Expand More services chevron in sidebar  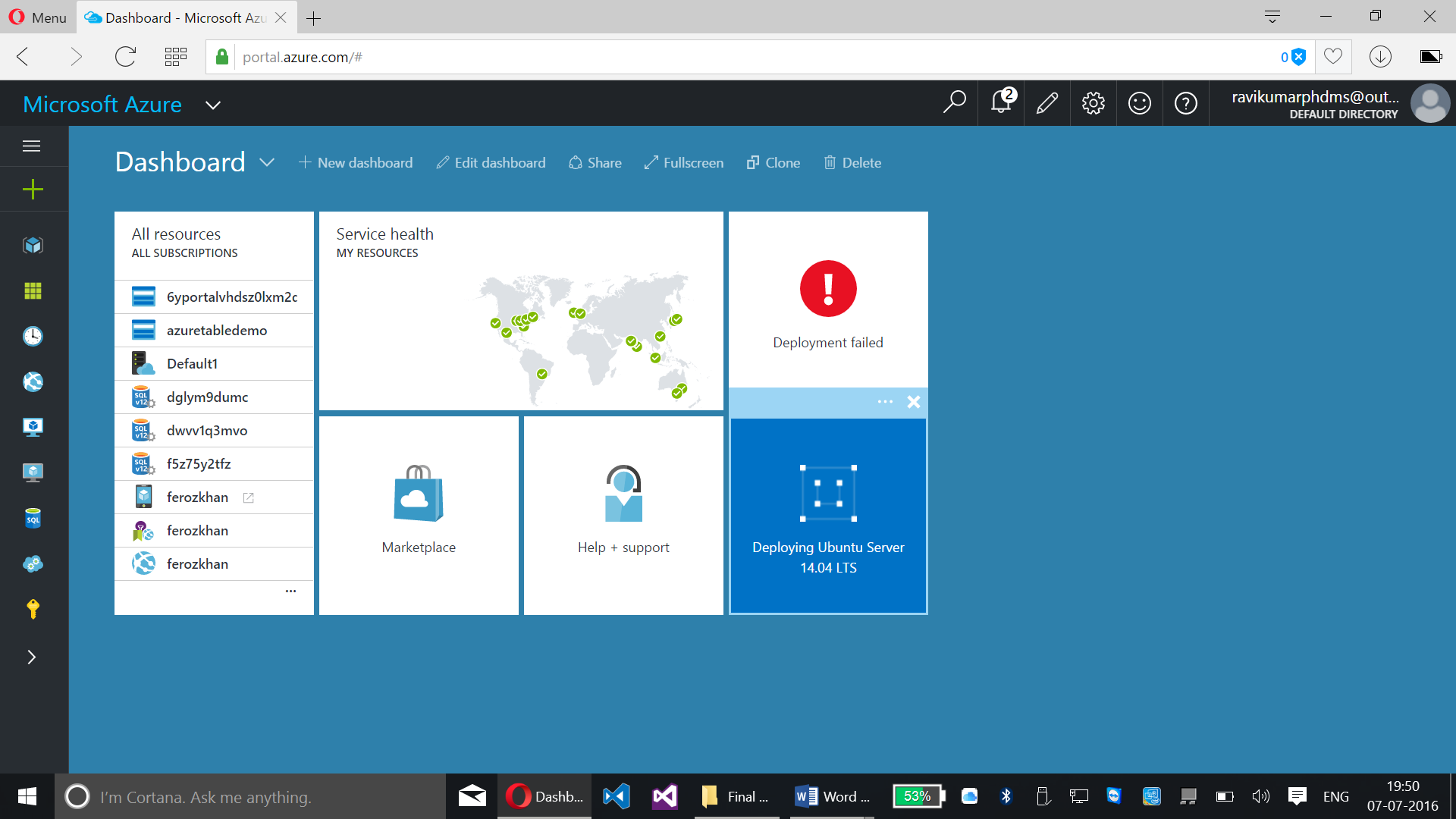pyautogui.click(x=32, y=657)
